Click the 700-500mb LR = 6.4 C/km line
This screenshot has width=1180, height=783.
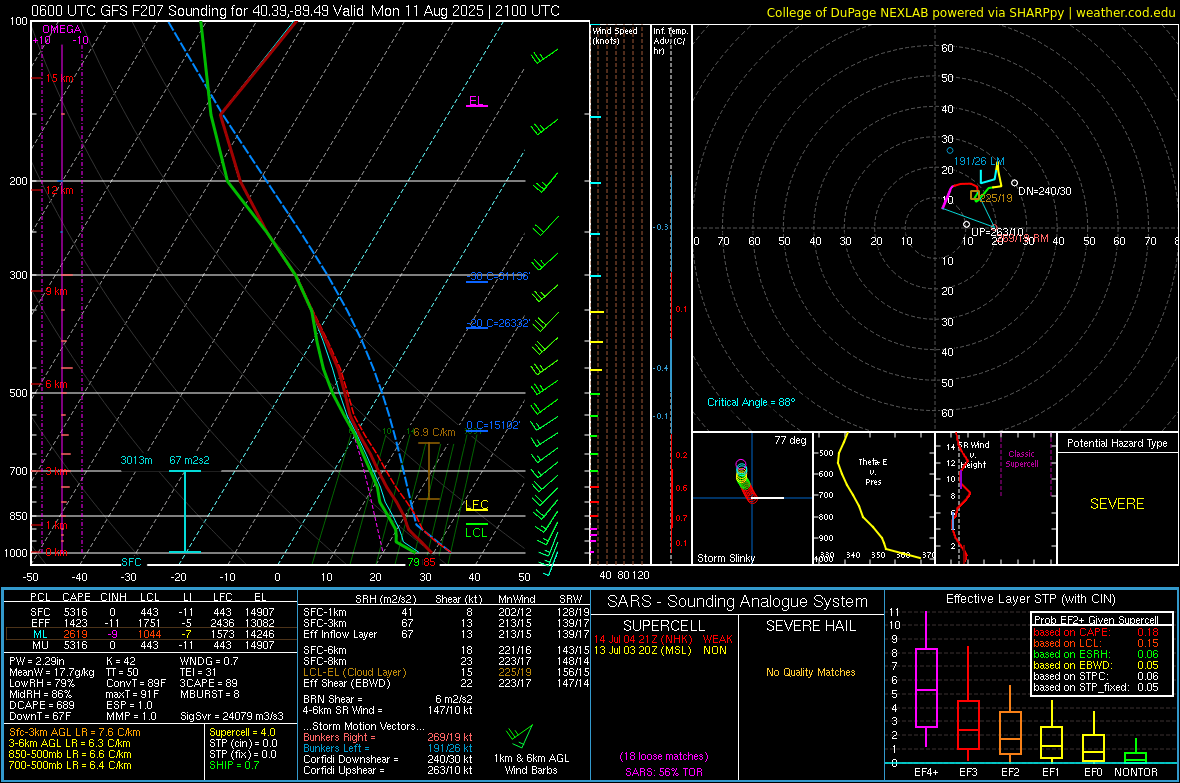point(70,765)
